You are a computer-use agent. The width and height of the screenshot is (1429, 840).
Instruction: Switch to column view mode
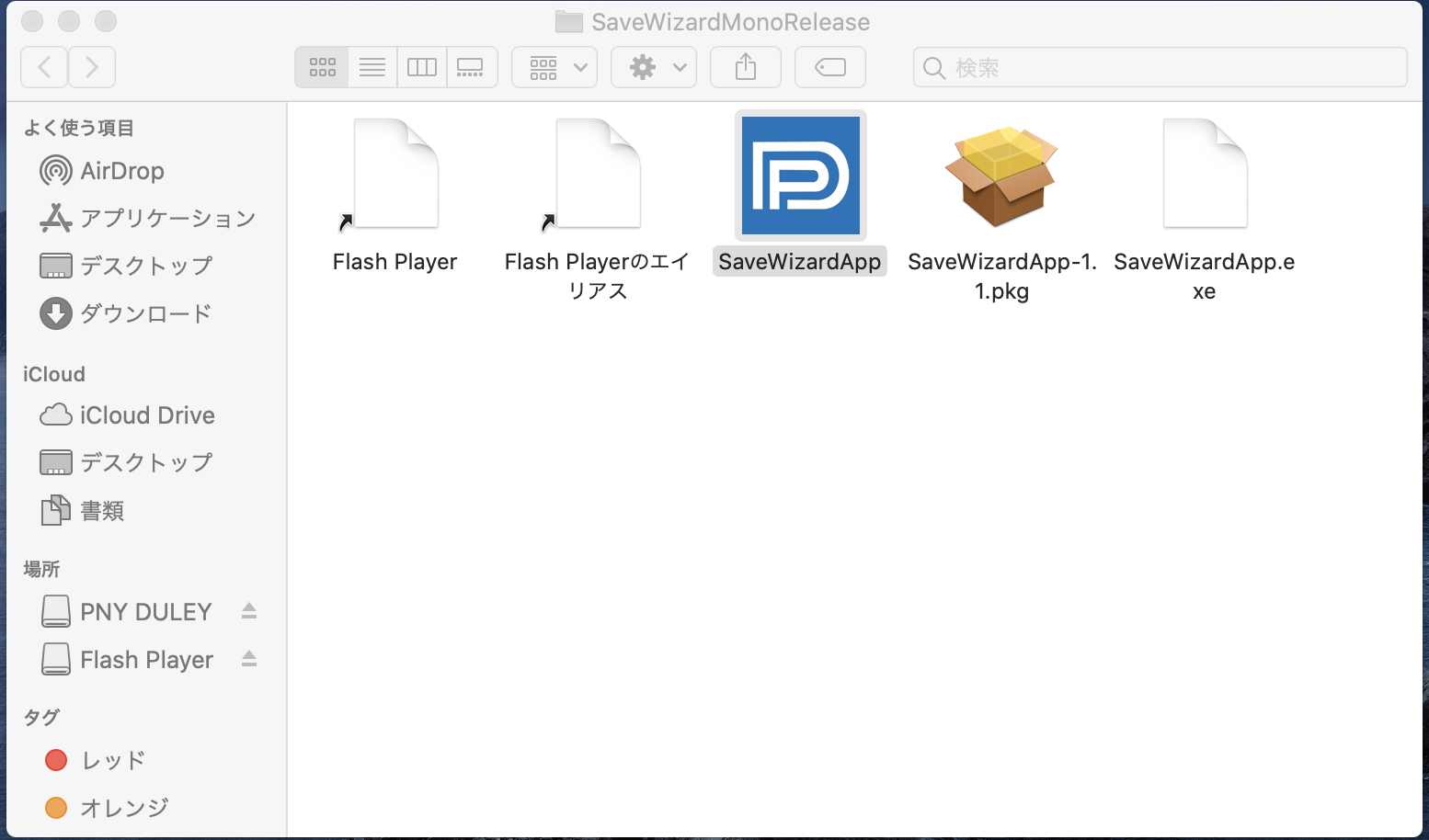pos(422,67)
